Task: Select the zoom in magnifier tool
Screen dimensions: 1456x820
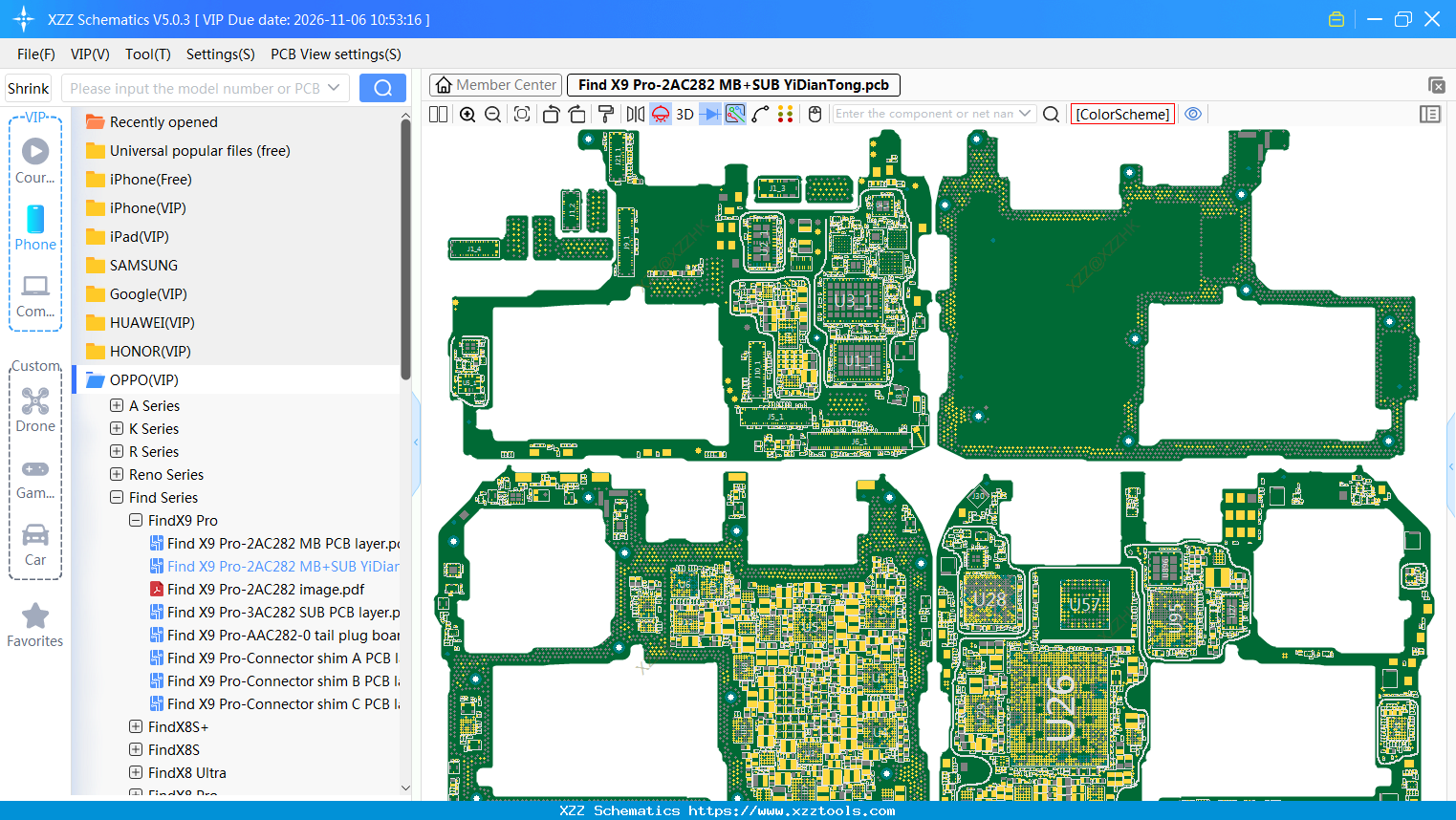Action: [467, 114]
